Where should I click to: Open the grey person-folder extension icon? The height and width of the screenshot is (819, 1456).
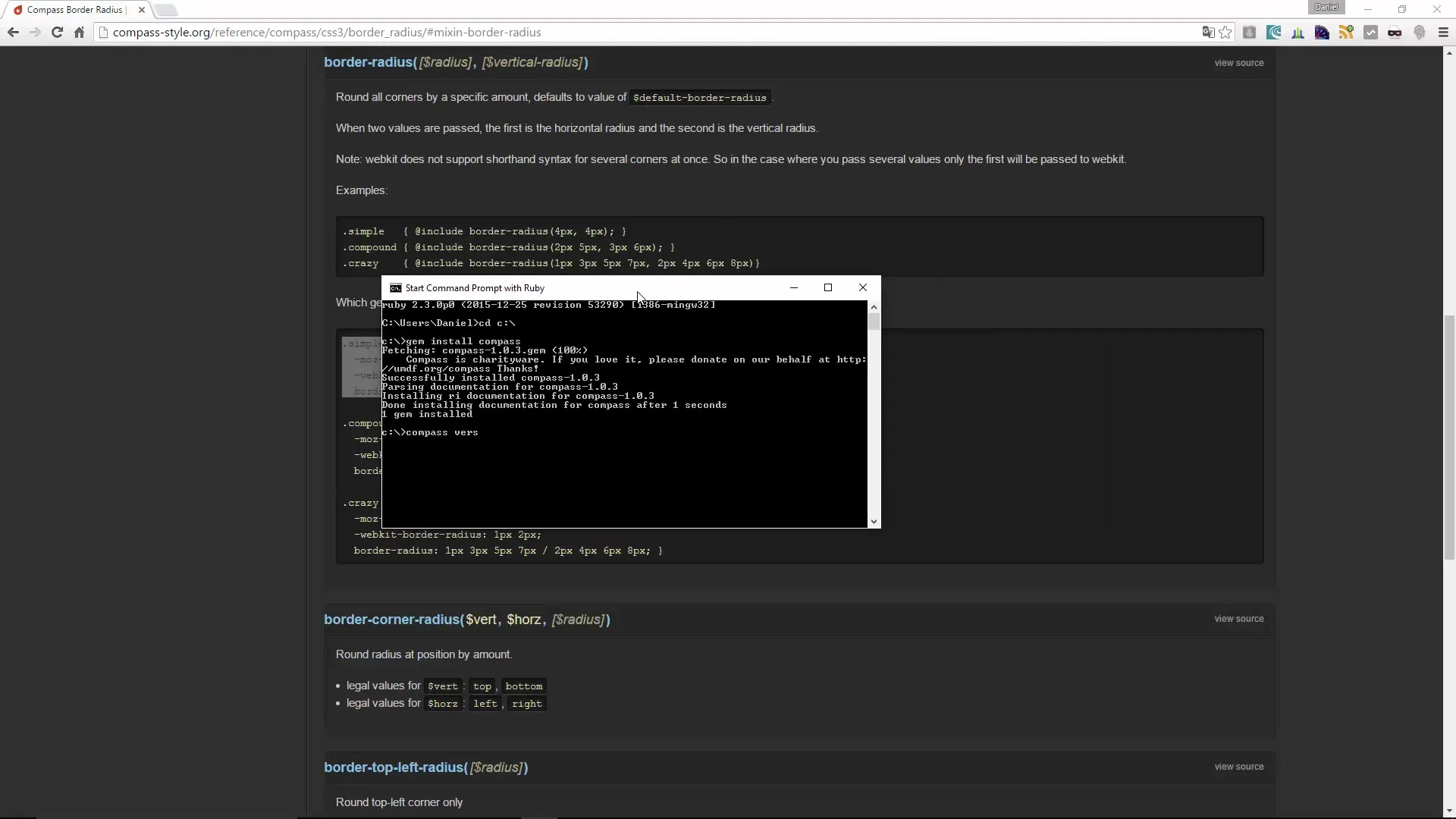tap(1249, 33)
